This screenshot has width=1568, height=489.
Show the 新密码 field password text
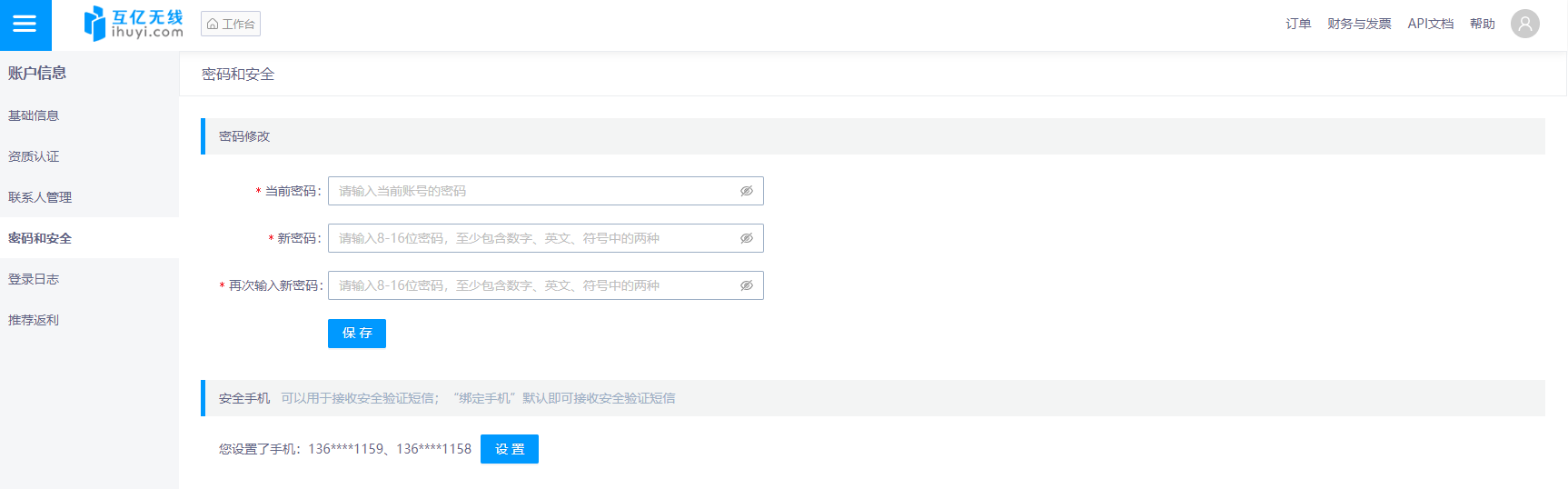tap(746, 238)
